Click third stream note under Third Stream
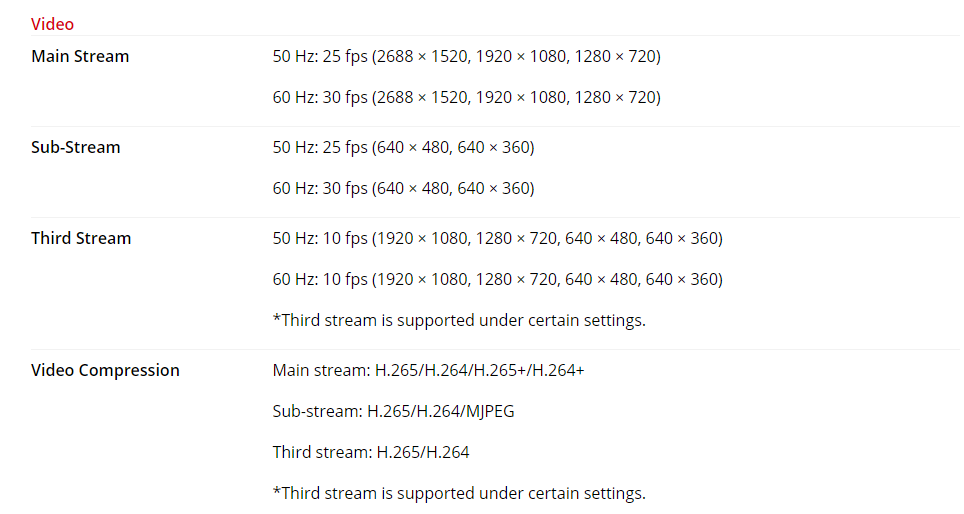The height and width of the screenshot is (514, 964). [459, 320]
